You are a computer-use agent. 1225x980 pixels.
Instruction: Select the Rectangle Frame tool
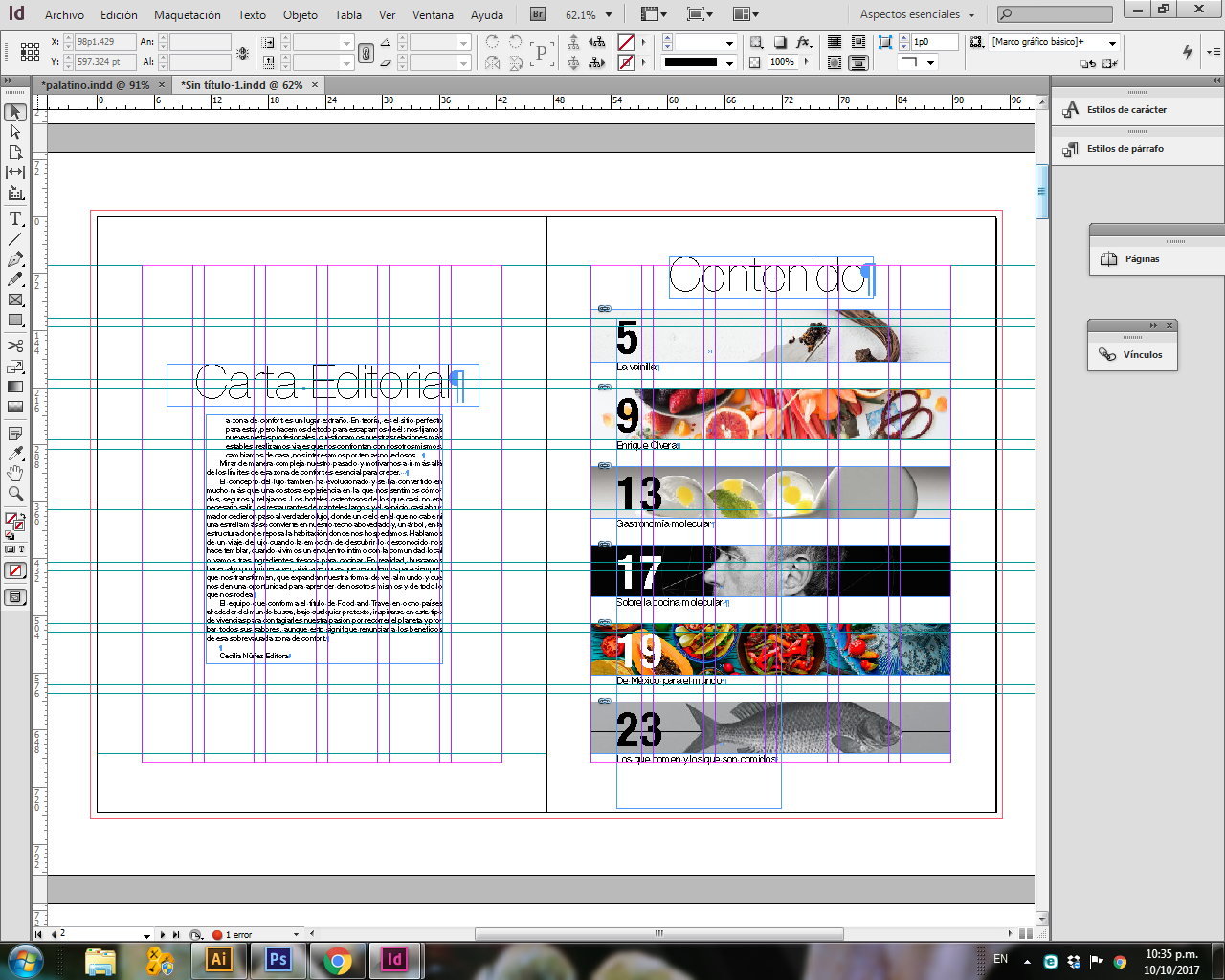click(15, 300)
